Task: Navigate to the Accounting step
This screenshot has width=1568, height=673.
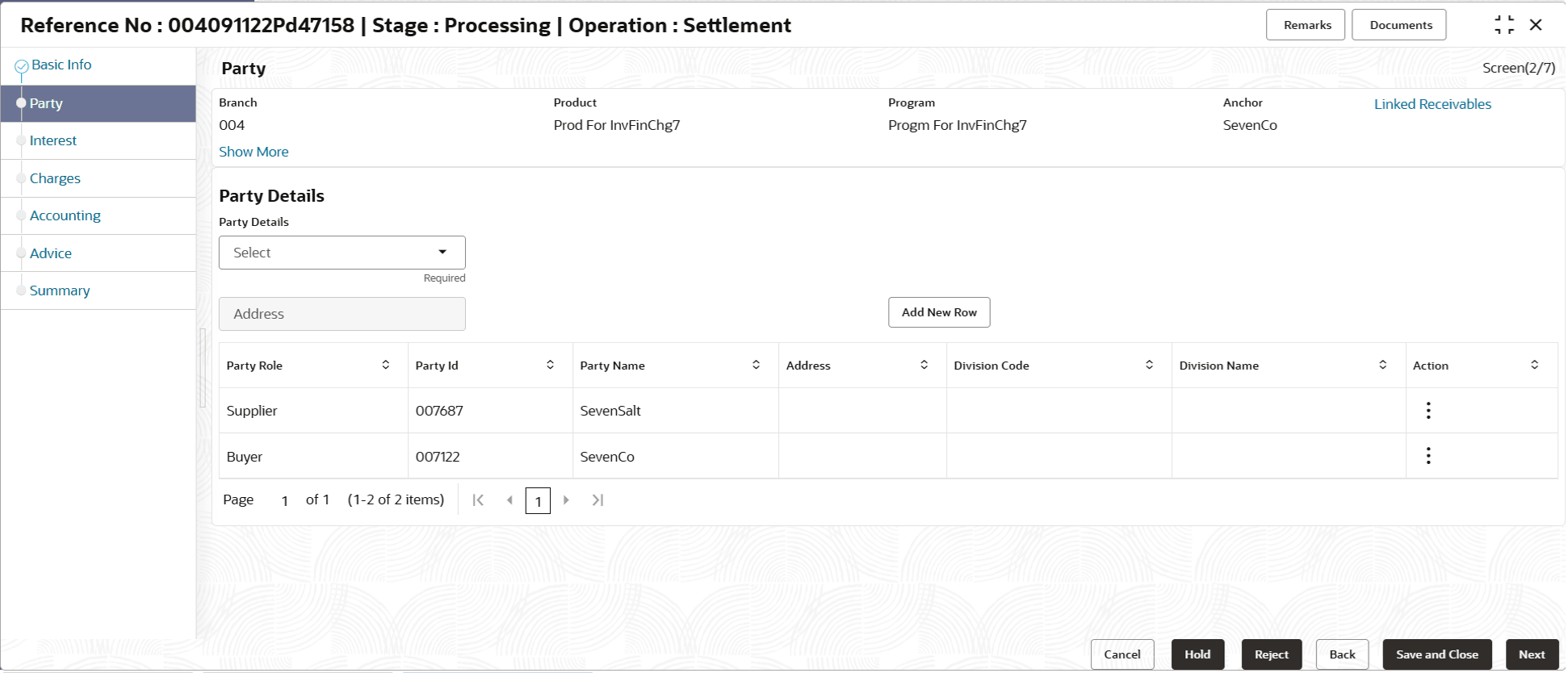Action: click(x=65, y=215)
